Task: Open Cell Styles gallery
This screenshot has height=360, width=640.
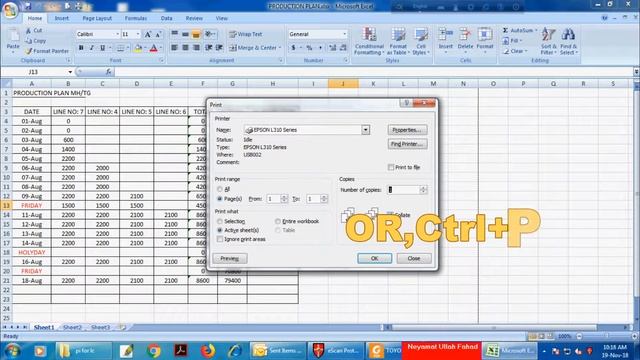Action: [421, 41]
